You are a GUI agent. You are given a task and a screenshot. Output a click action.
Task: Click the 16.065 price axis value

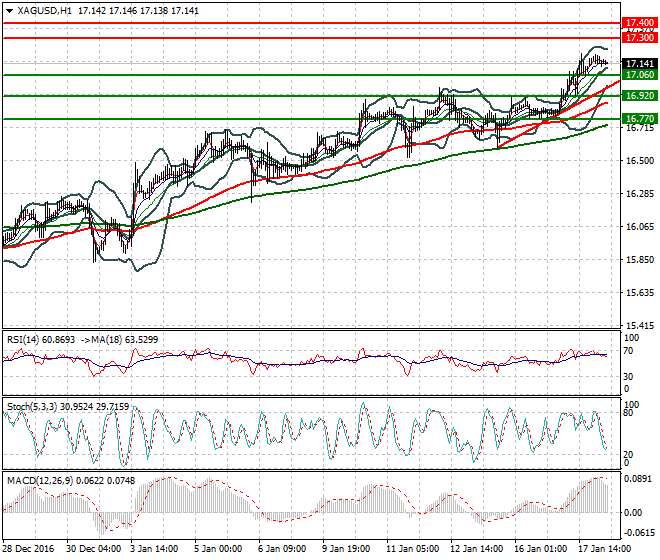click(640, 227)
